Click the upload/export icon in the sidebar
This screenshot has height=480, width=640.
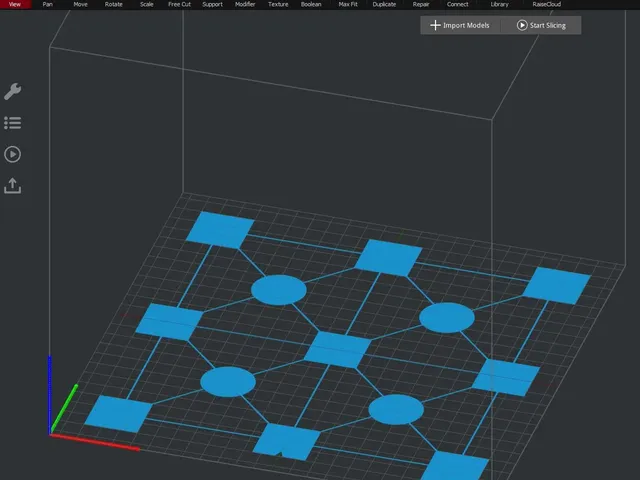point(13,186)
